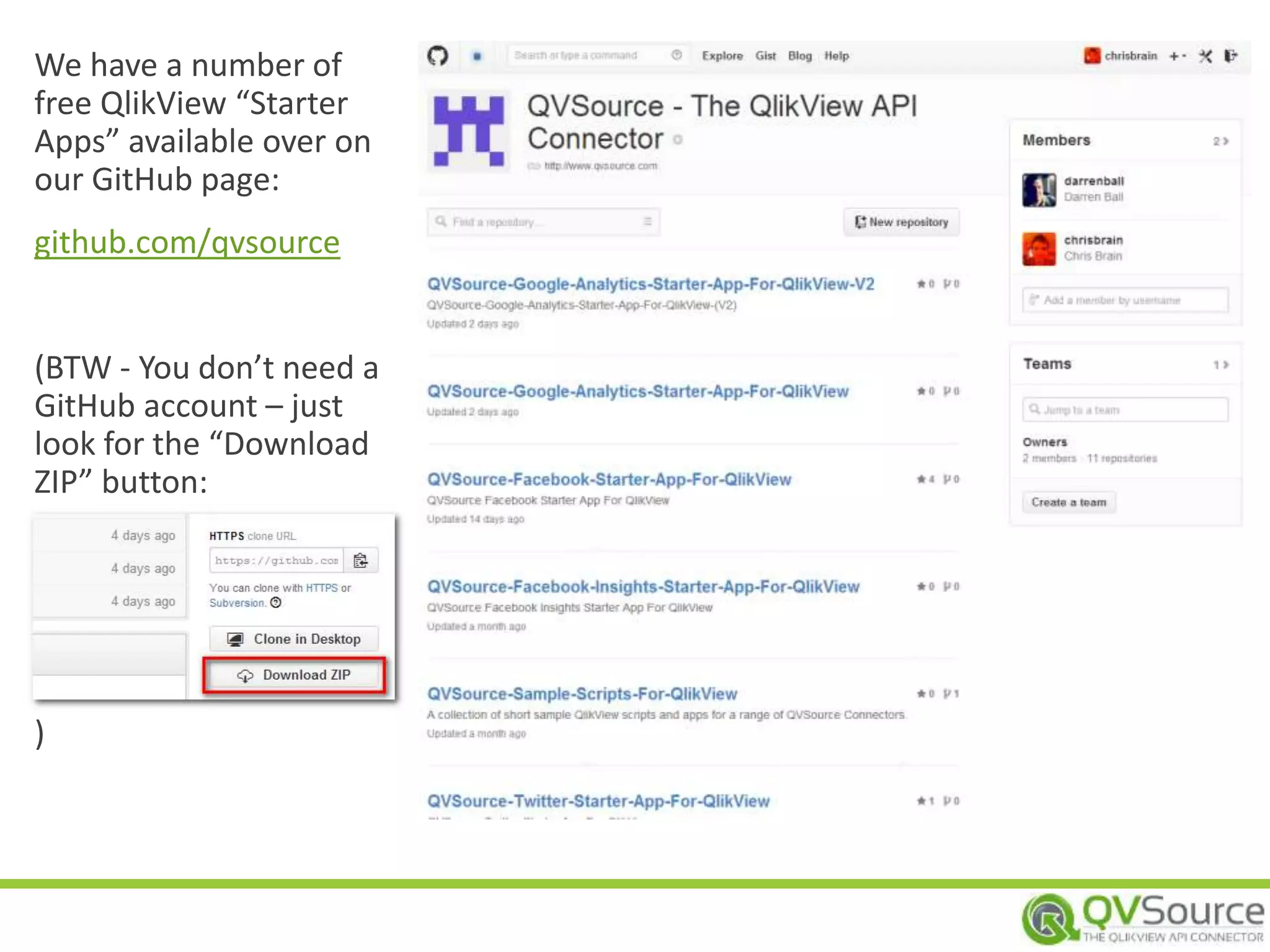1270x952 pixels.
Task: Click the chrisbrain avatar in header
Action: (1092, 56)
